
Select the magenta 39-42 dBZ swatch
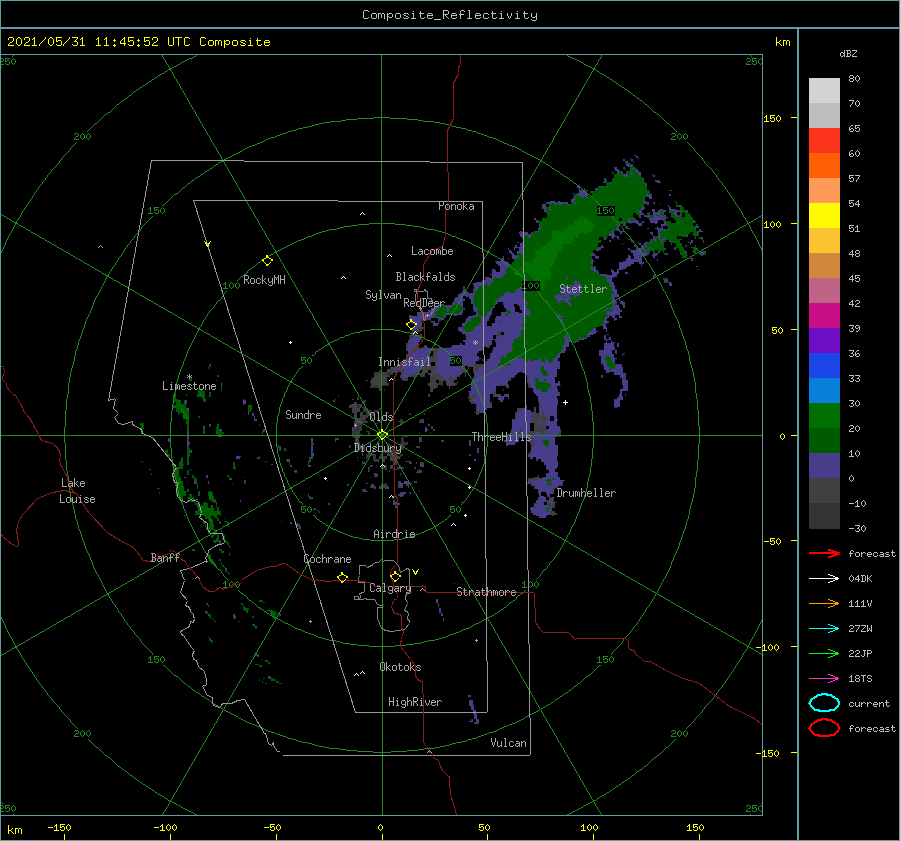coord(824,315)
